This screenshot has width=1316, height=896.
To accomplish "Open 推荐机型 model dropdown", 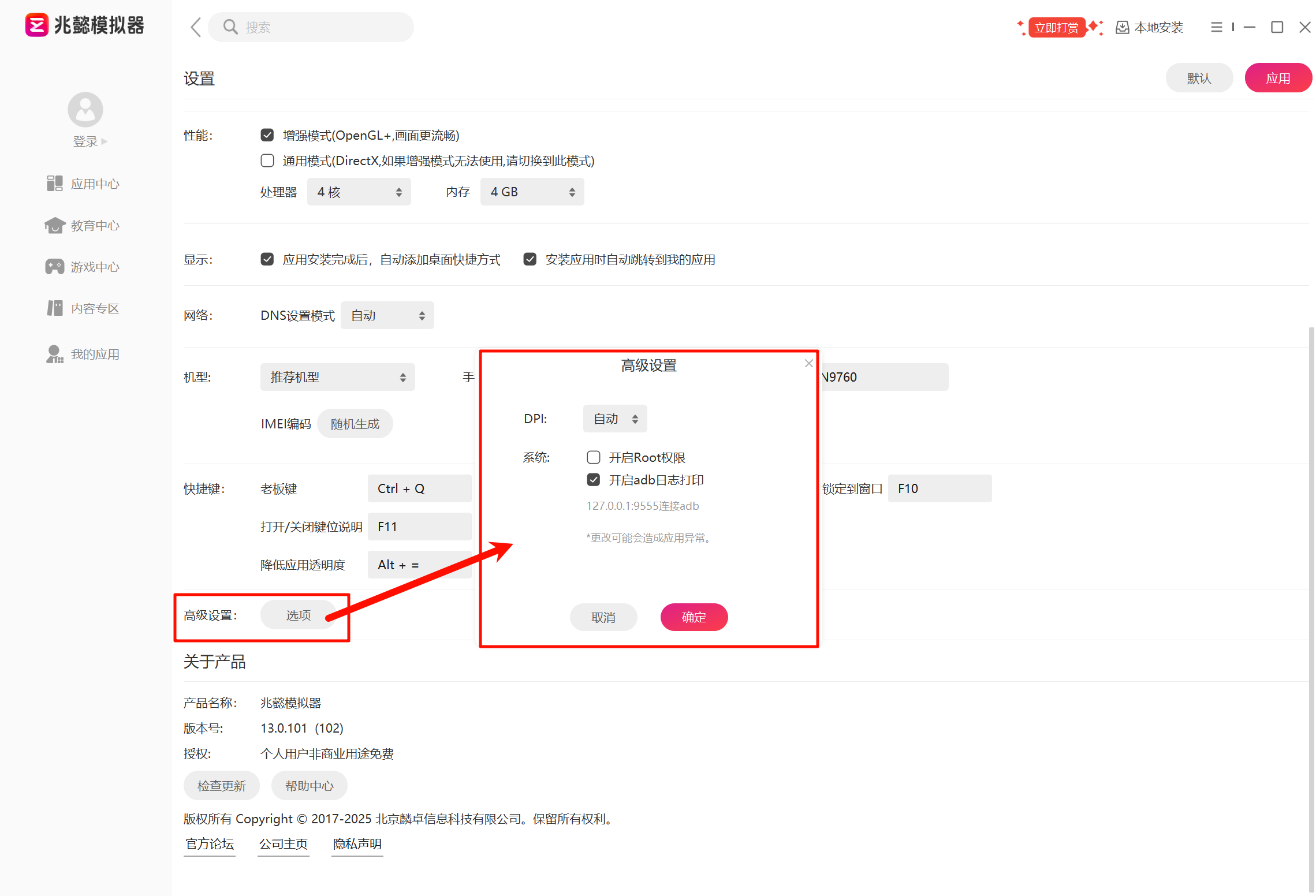I will pos(338,377).
